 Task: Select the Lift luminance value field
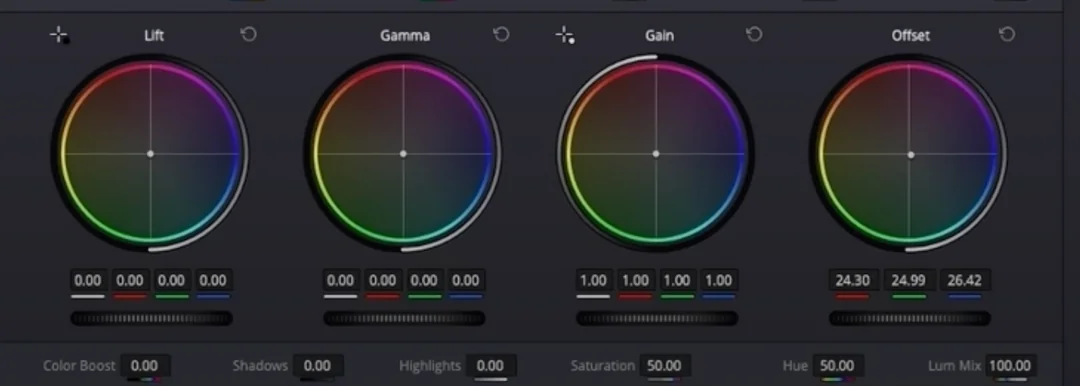(87, 281)
